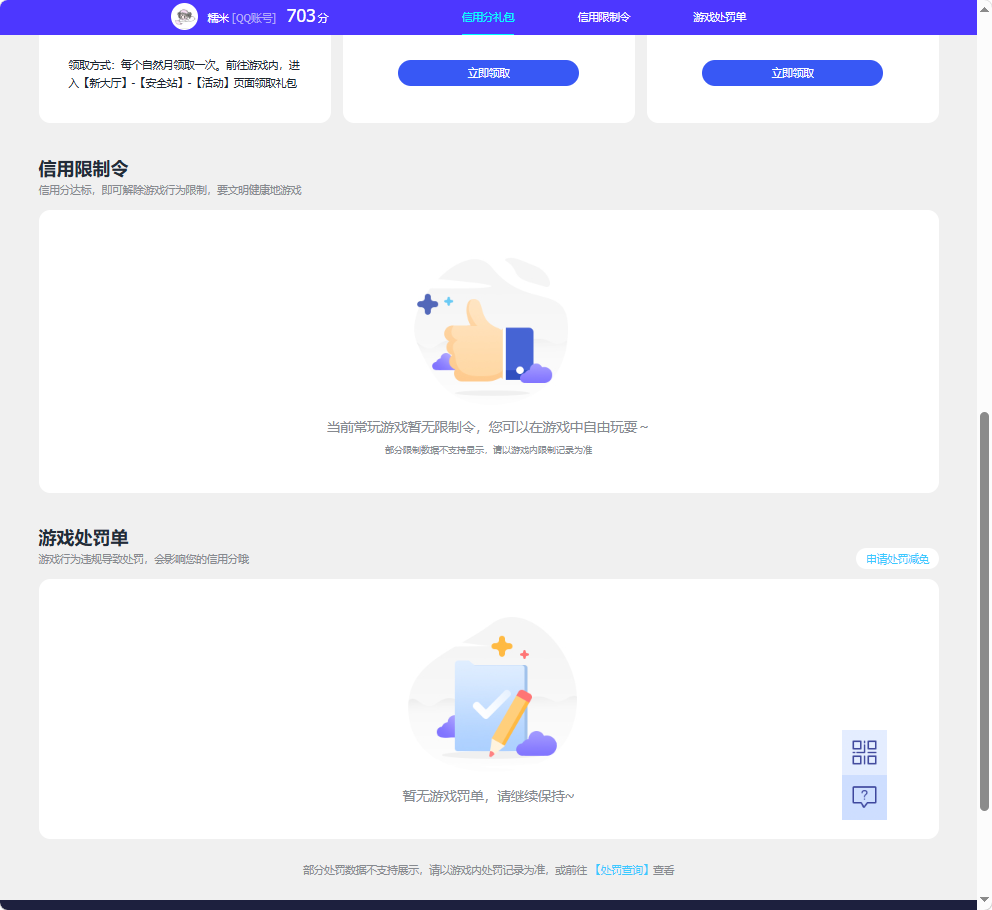
Task: Click note 部分限制数据不支持显示
Action: [x=488, y=450]
